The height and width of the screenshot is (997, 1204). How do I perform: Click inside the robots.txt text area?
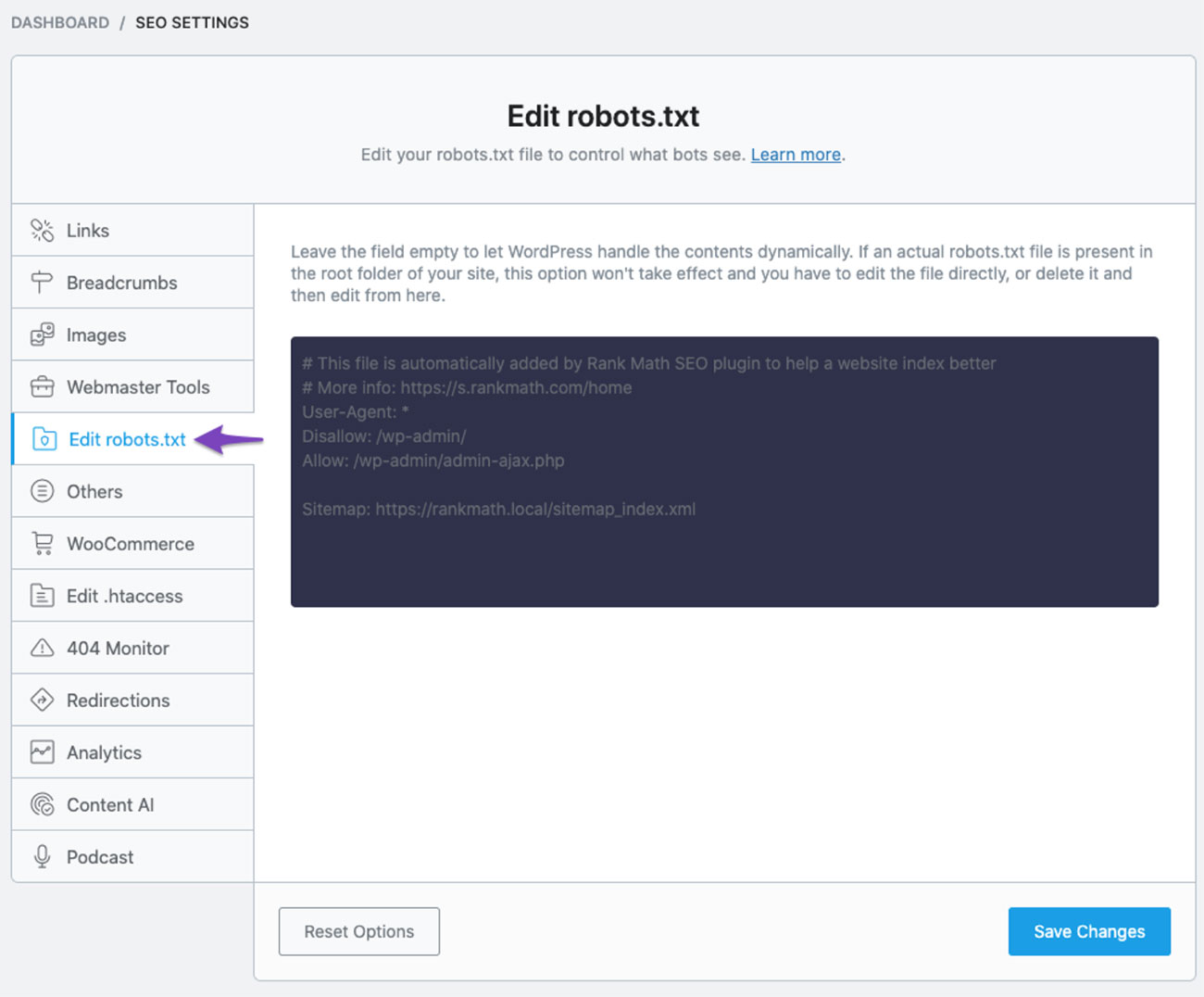[724, 472]
